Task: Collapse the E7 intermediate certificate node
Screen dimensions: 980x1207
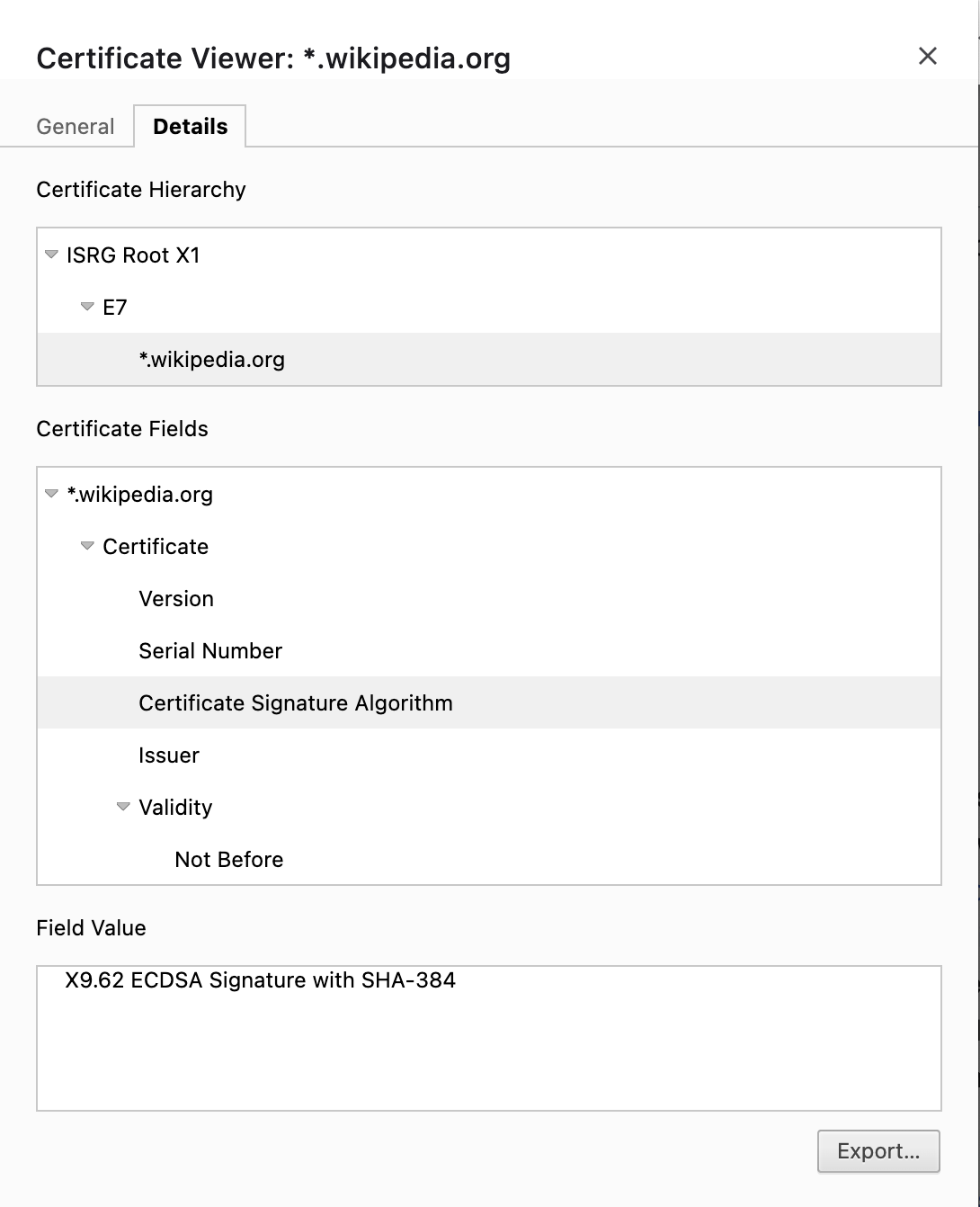Action: 87,307
